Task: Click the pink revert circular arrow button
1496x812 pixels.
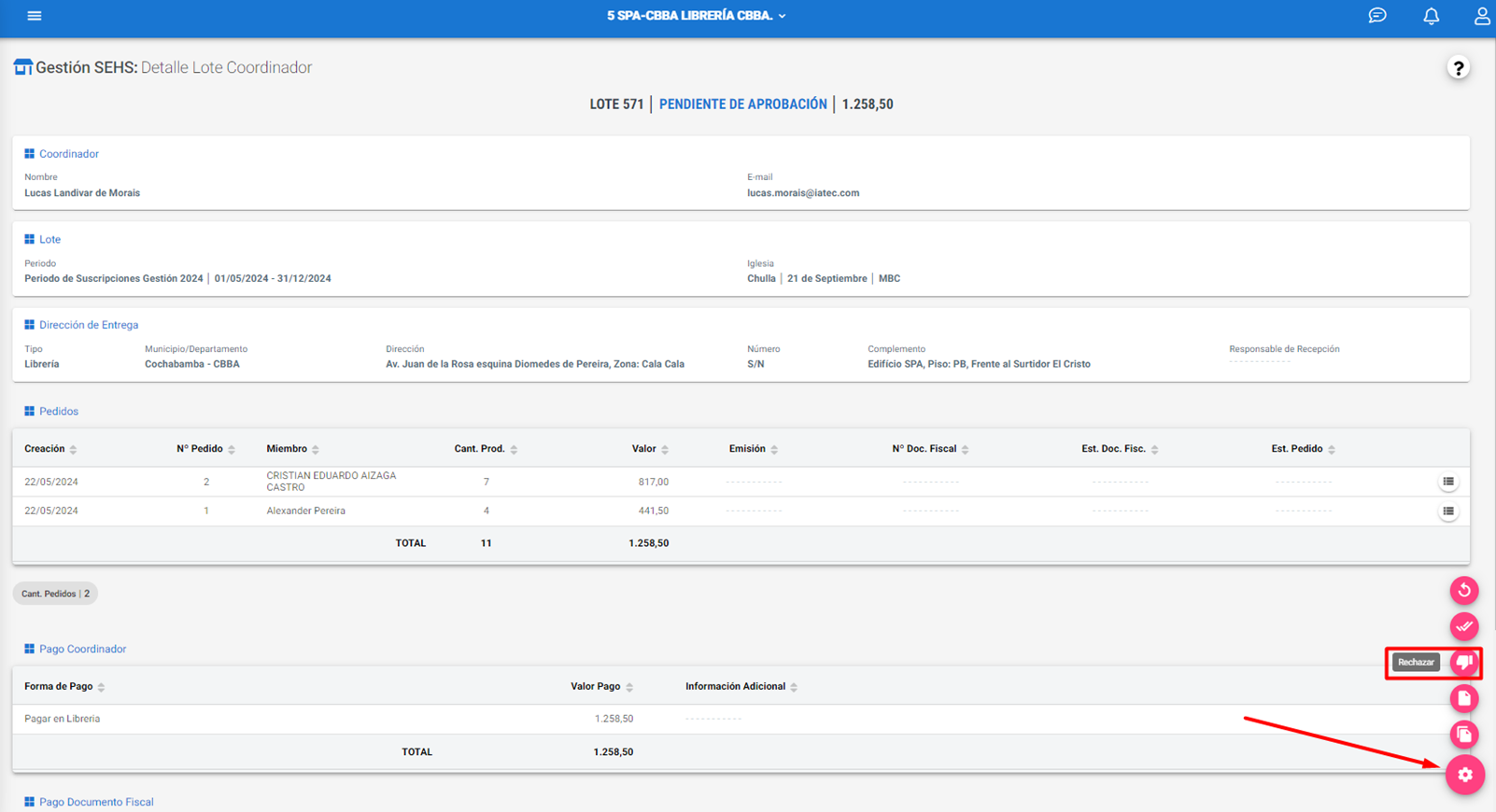Action: [1464, 590]
